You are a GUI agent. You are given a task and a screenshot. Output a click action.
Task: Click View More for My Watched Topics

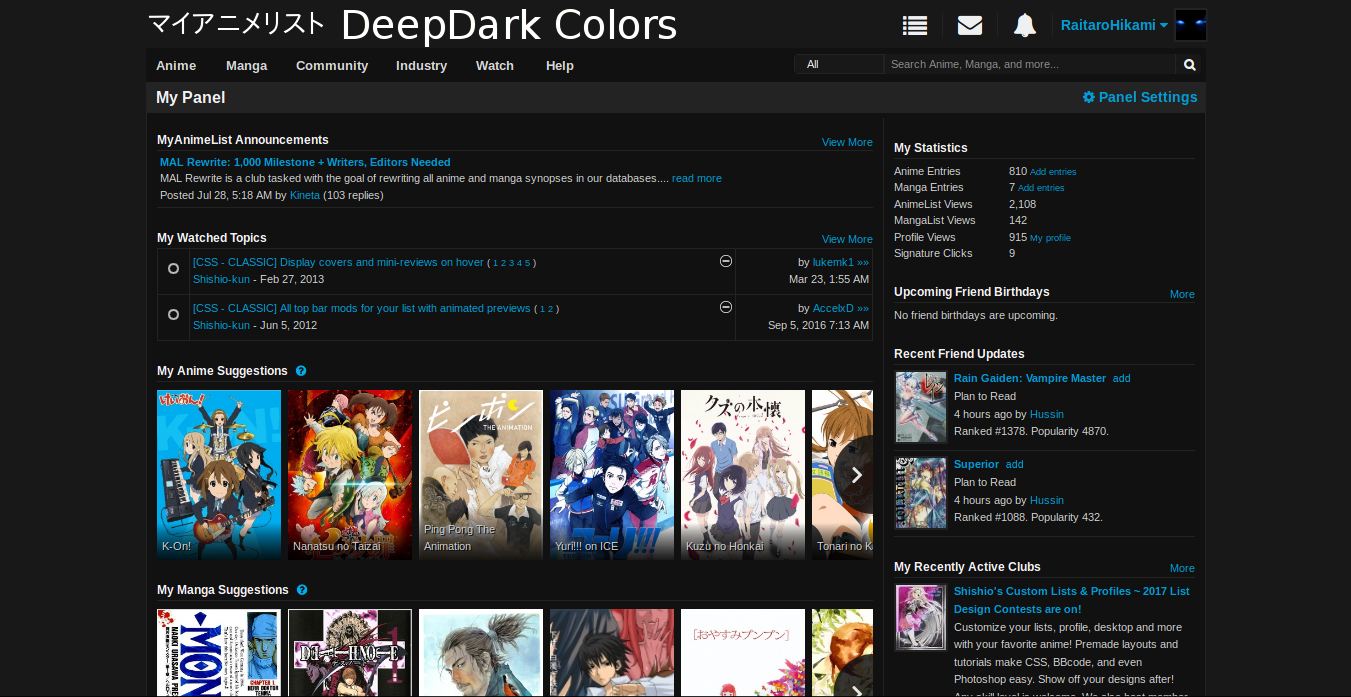[847, 239]
